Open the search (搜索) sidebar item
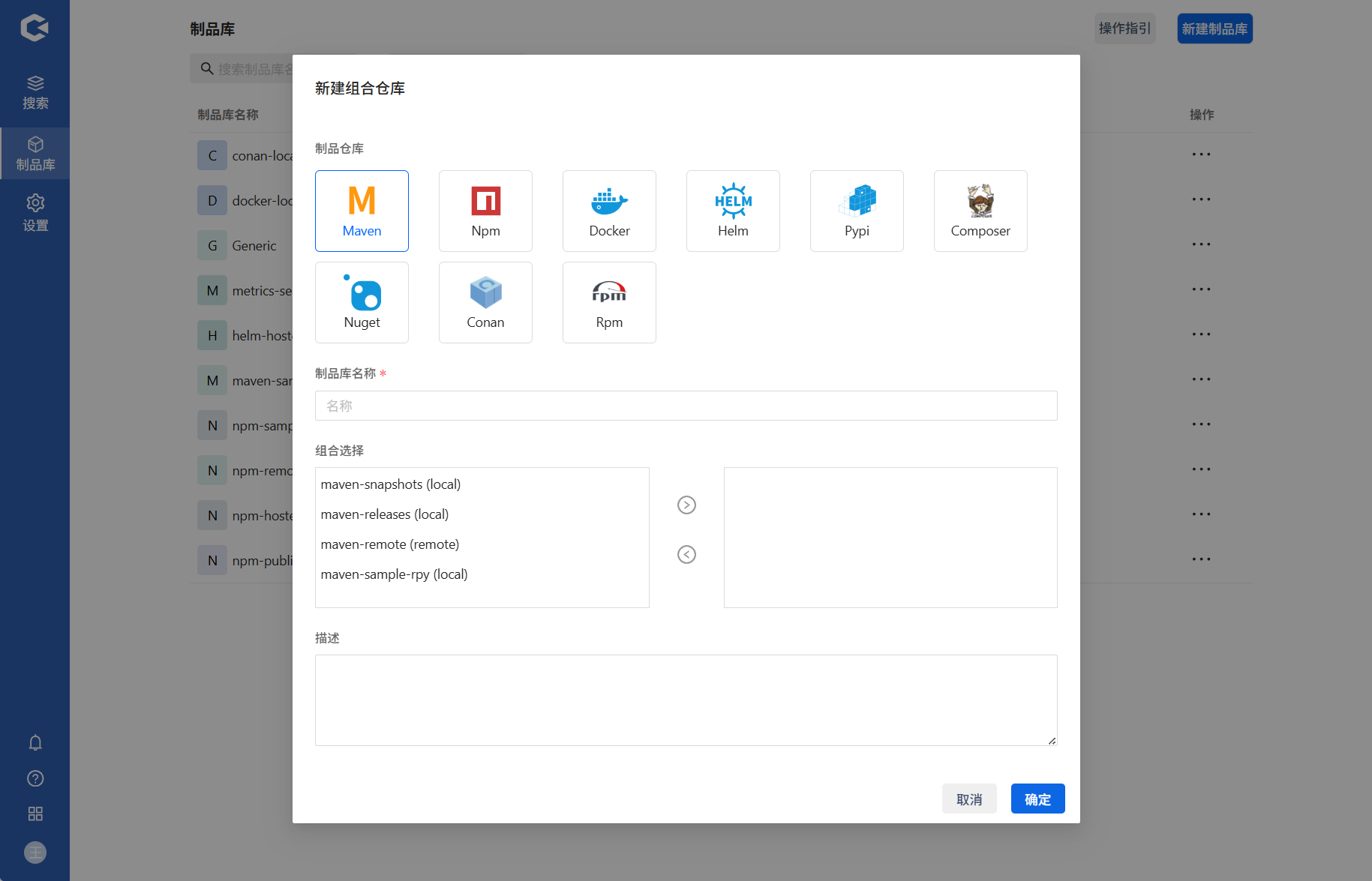1372x881 pixels. click(35, 92)
